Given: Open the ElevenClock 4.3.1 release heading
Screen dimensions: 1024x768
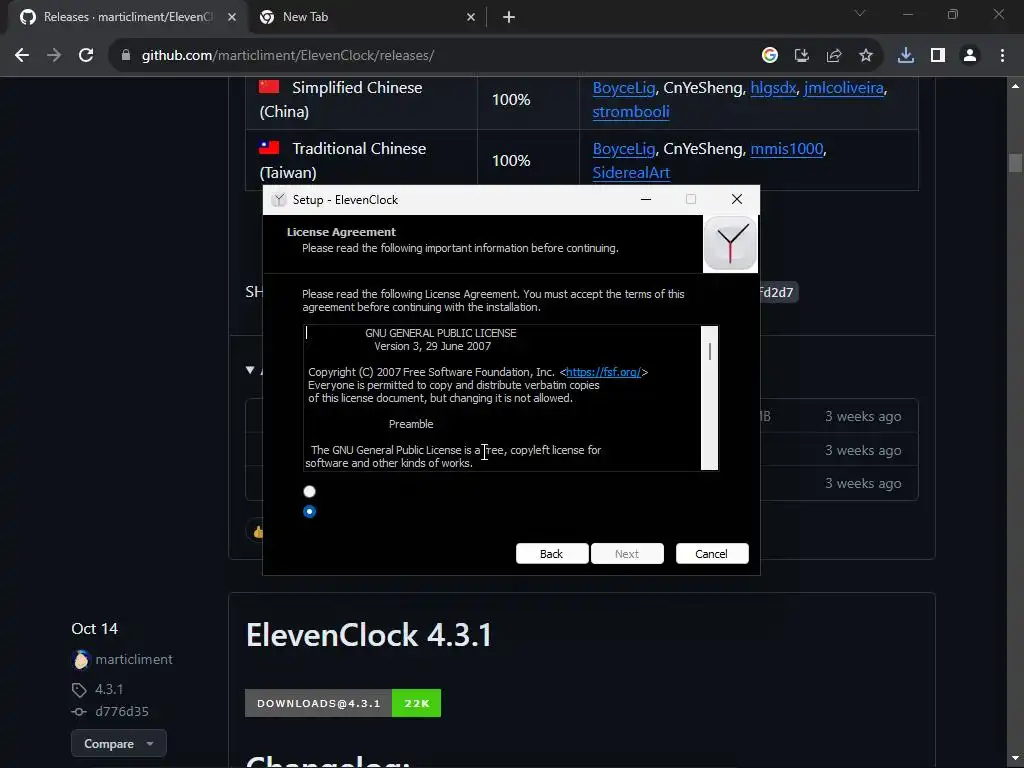Looking at the screenshot, I should (x=369, y=635).
